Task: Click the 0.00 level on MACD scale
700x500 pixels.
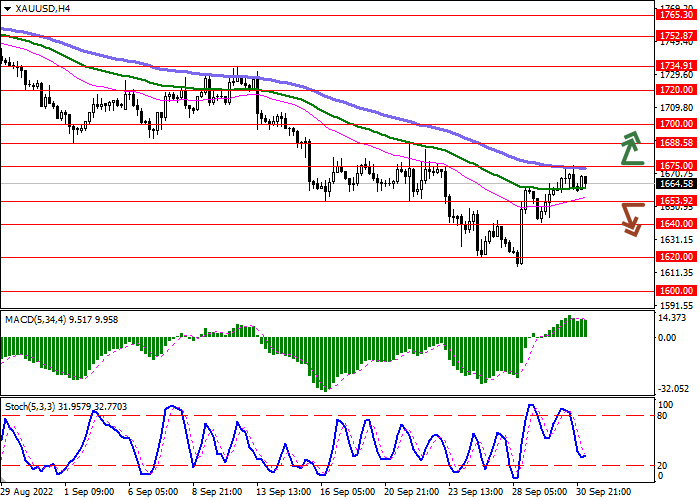Action: (x=667, y=338)
